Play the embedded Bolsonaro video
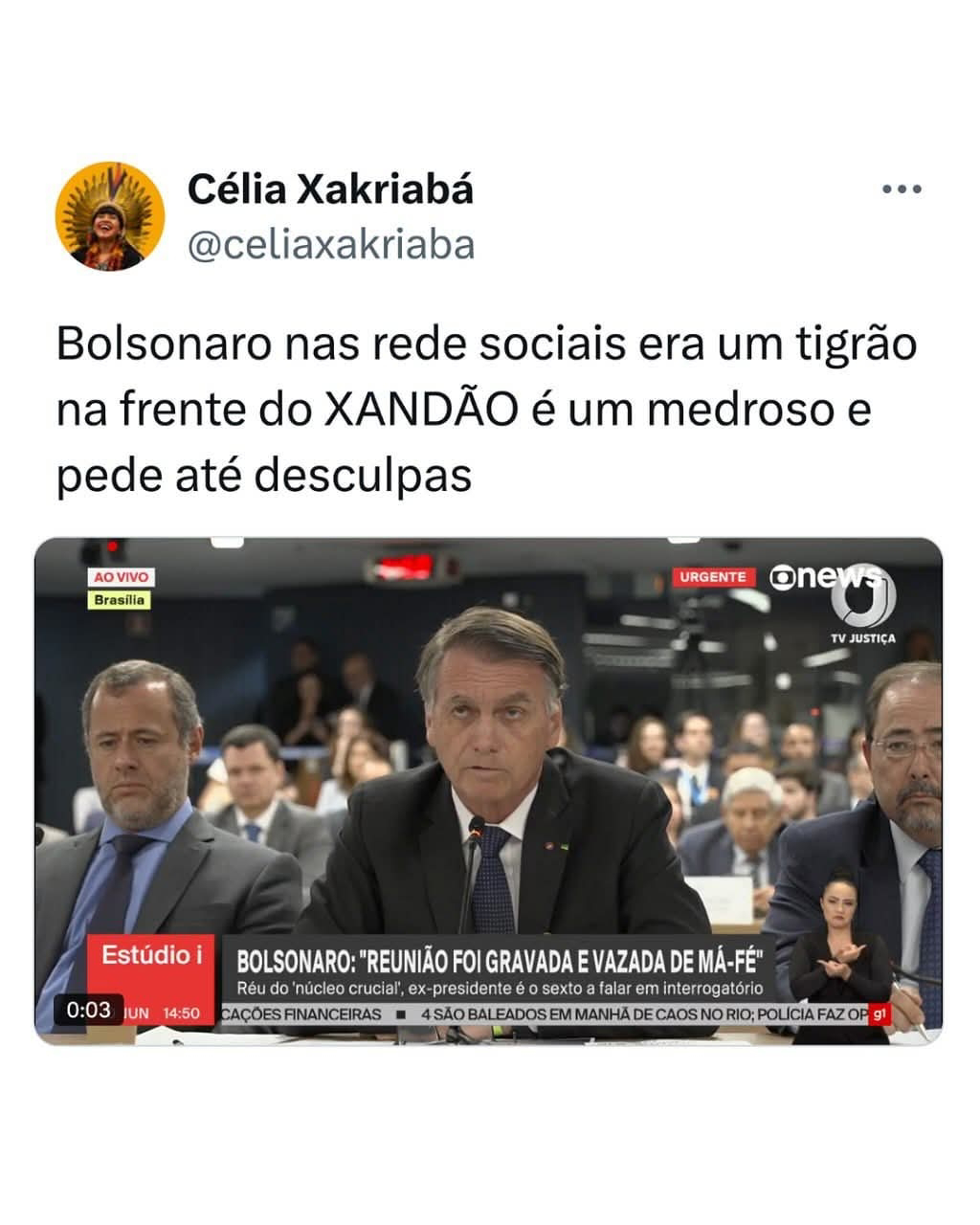980x1225 pixels. (488, 791)
